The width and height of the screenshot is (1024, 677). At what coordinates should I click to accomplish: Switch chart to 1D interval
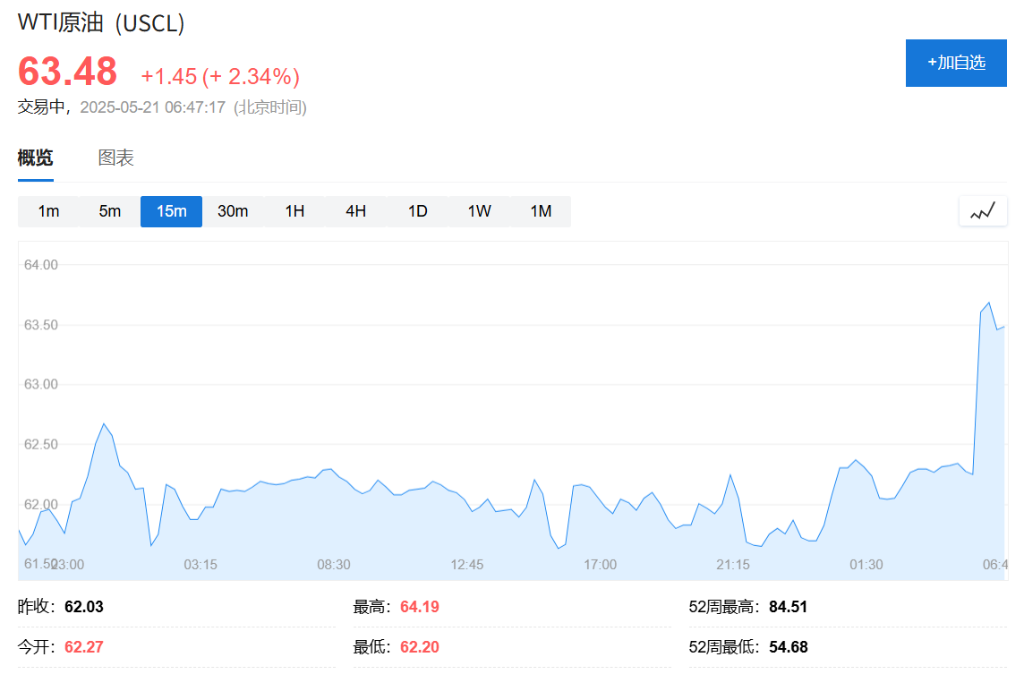pos(417,212)
